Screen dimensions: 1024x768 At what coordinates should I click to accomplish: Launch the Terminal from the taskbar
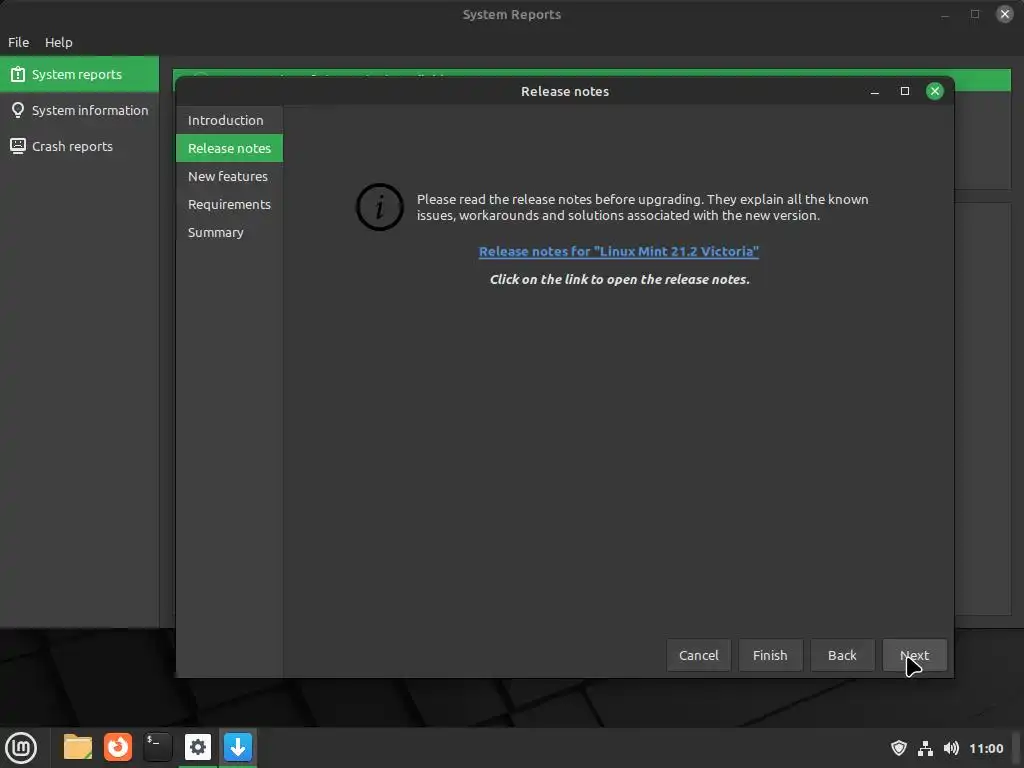coord(158,747)
